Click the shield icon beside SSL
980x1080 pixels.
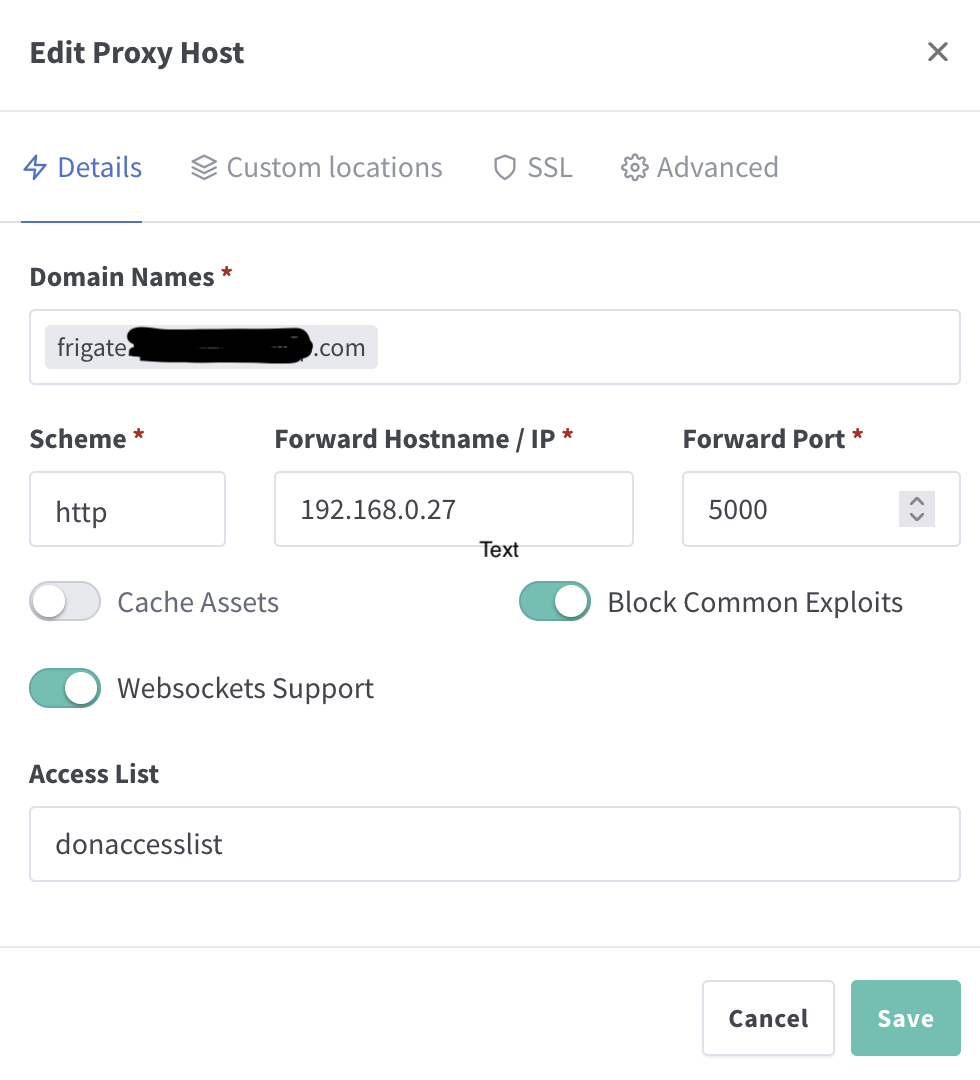point(505,167)
